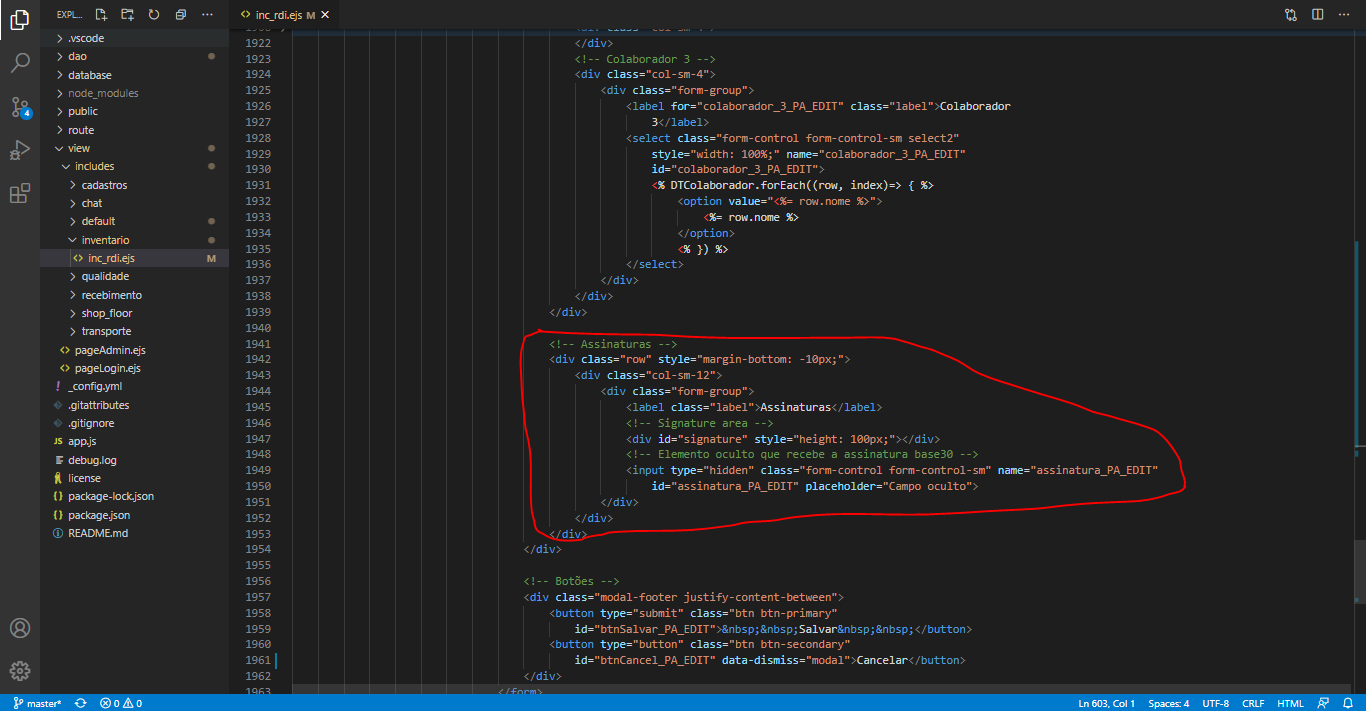Open the Explorer view in activity bar
This screenshot has height=711, width=1366.
coord(19,20)
